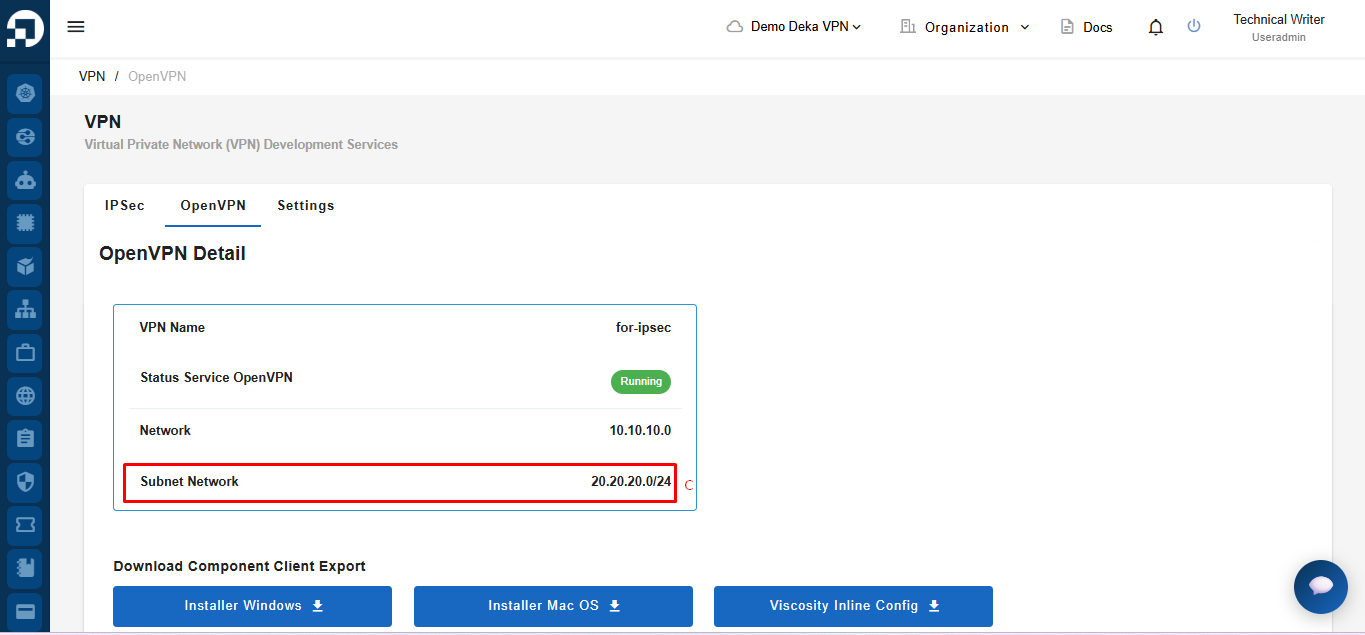The image size is (1365, 635).
Task: Expand the Organization dropdown
Action: [965, 27]
